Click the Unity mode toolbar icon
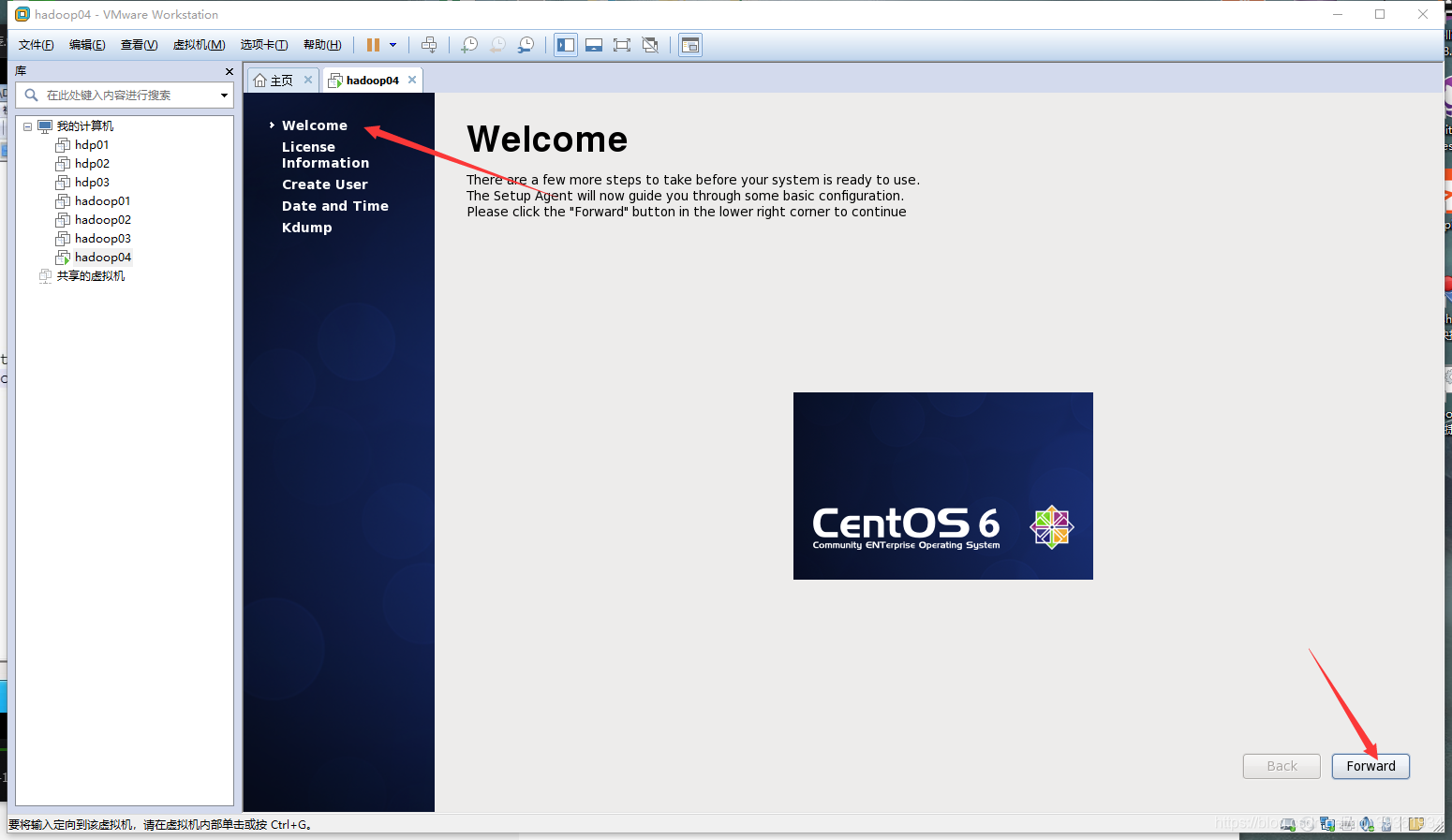This screenshot has width=1452, height=840. pos(650,45)
